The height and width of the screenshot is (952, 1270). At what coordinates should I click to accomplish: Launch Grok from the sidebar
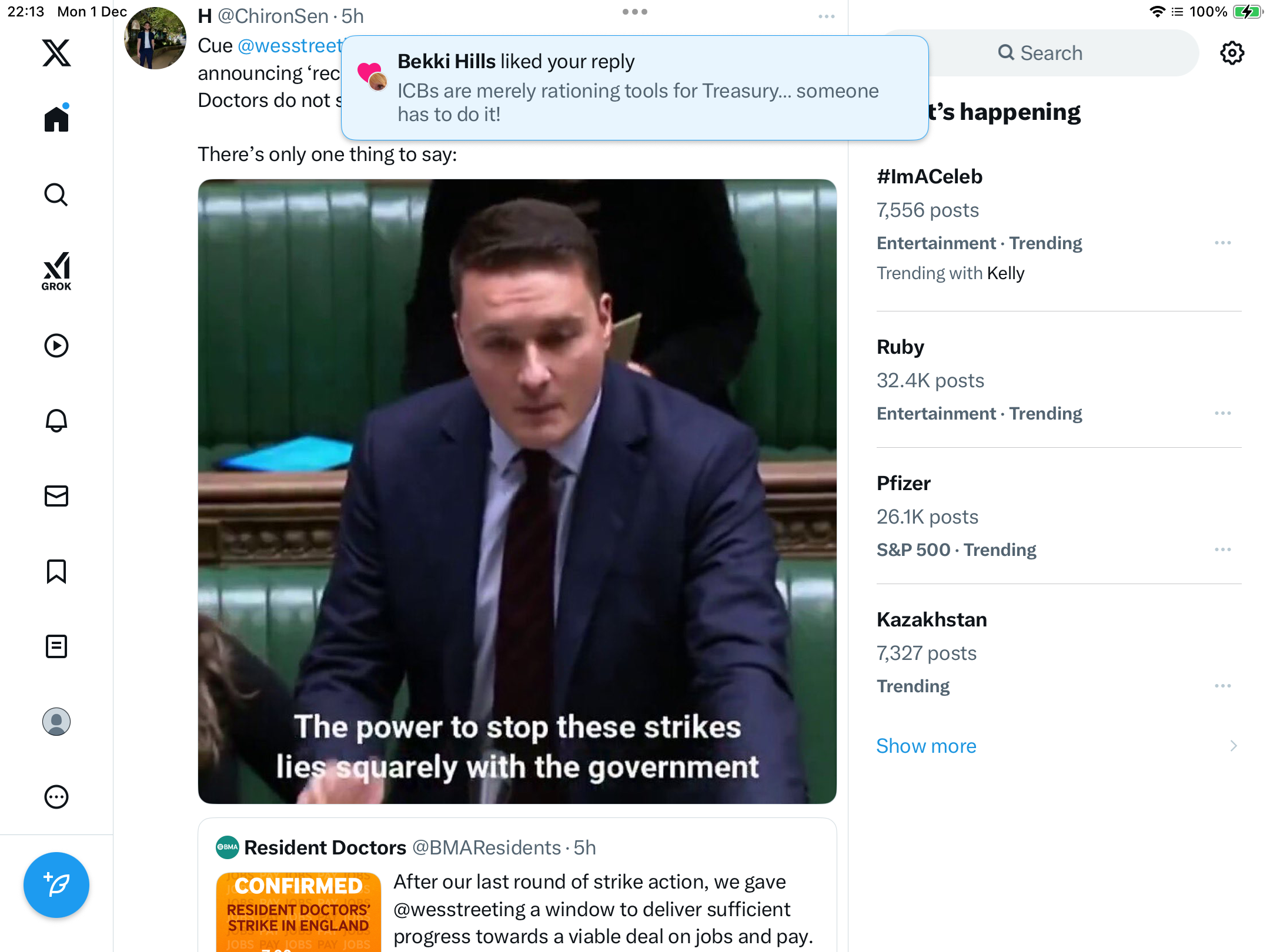pos(56,271)
